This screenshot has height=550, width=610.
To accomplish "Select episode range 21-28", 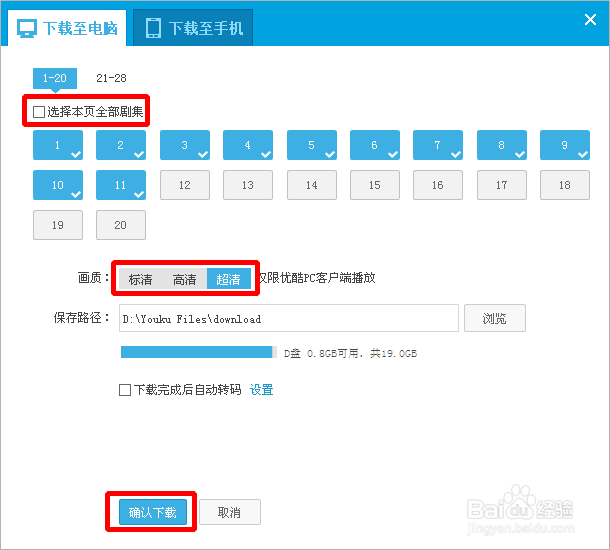I will pos(111,78).
